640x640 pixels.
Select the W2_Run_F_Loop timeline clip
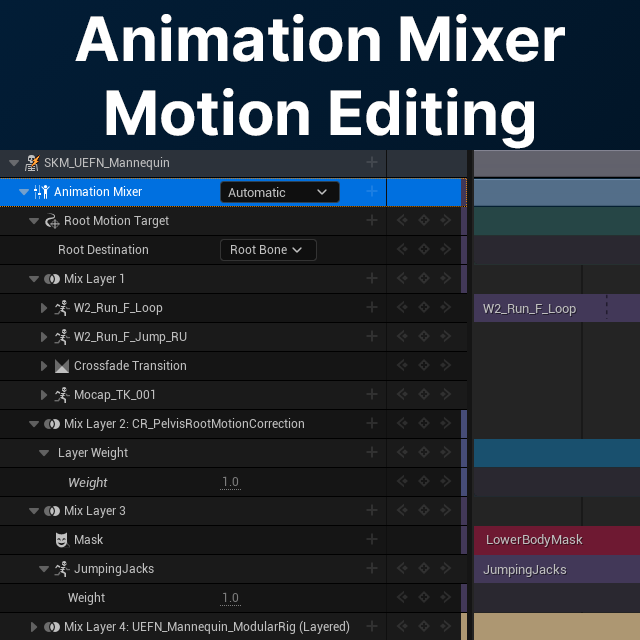coord(557,308)
